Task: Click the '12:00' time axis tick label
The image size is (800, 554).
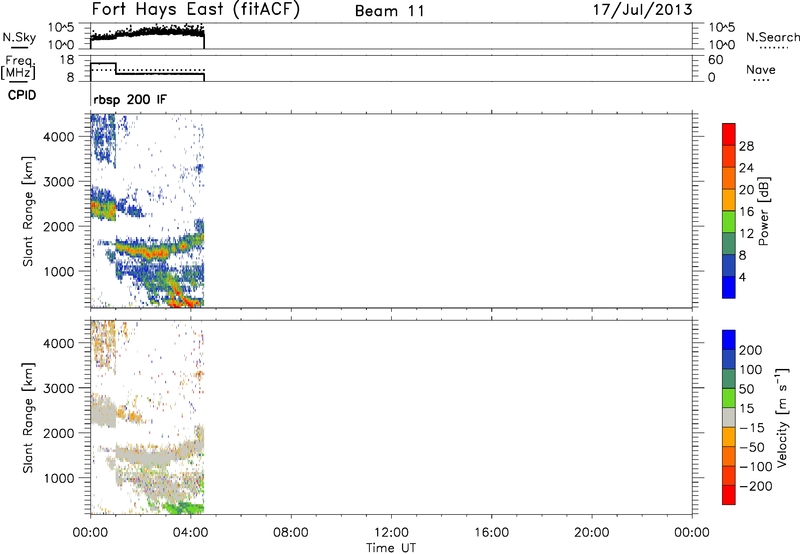Action: click(391, 533)
